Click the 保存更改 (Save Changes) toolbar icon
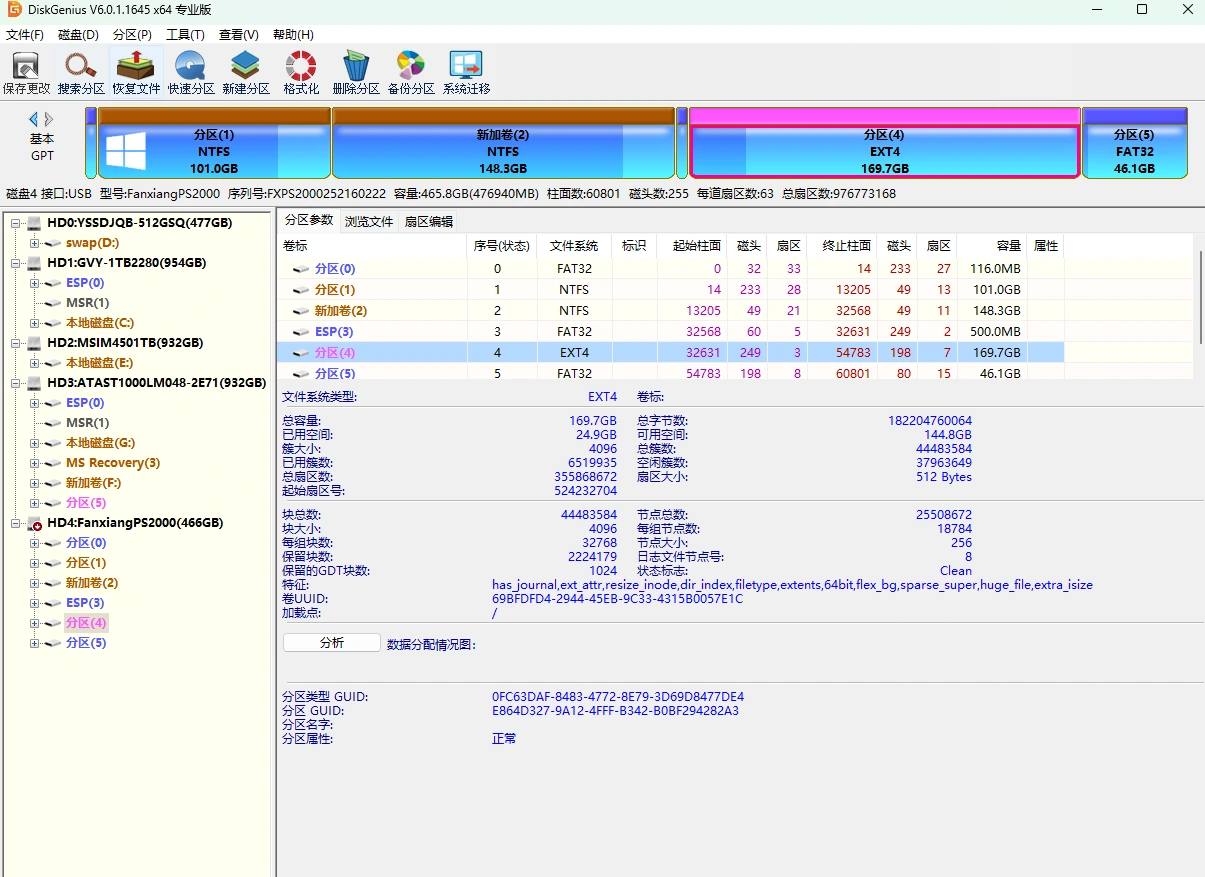This screenshot has width=1205, height=877. tap(26, 70)
